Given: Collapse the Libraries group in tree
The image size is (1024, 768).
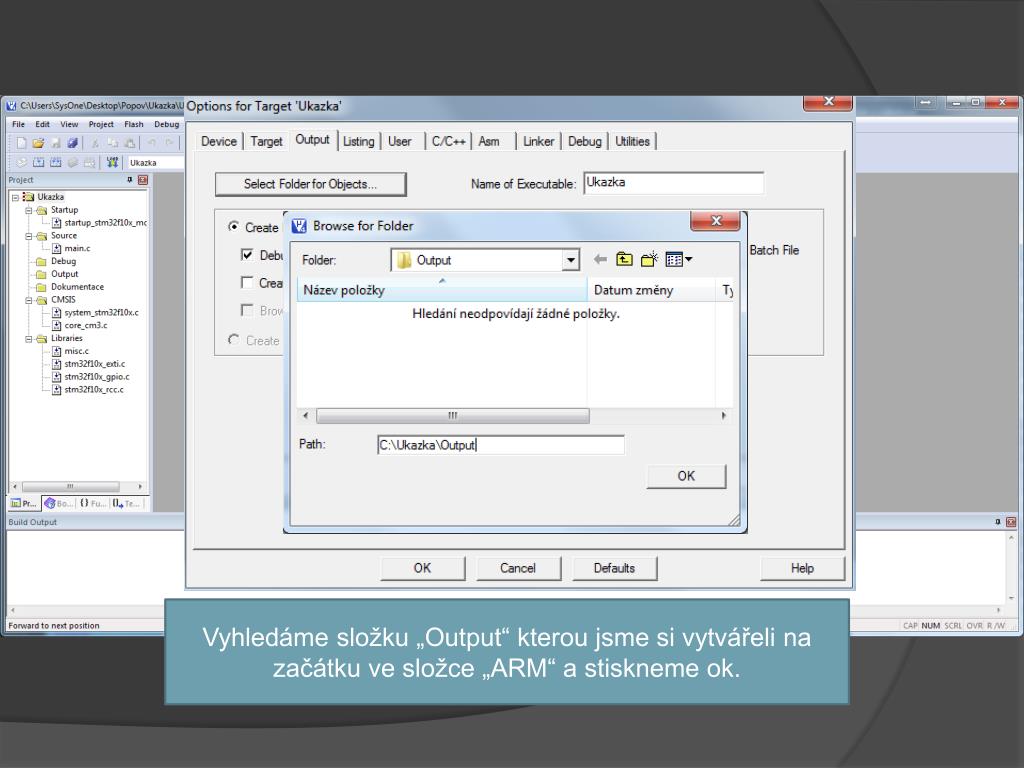Looking at the screenshot, I should point(29,338).
